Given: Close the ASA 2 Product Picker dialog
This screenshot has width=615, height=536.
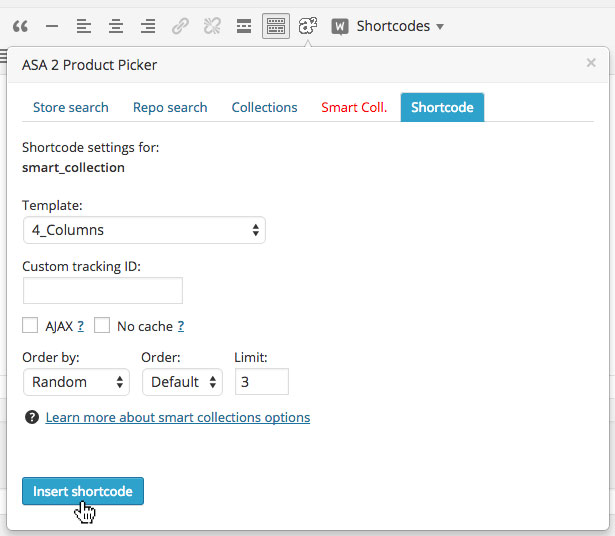Looking at the screenshot, I should (591, 63).
